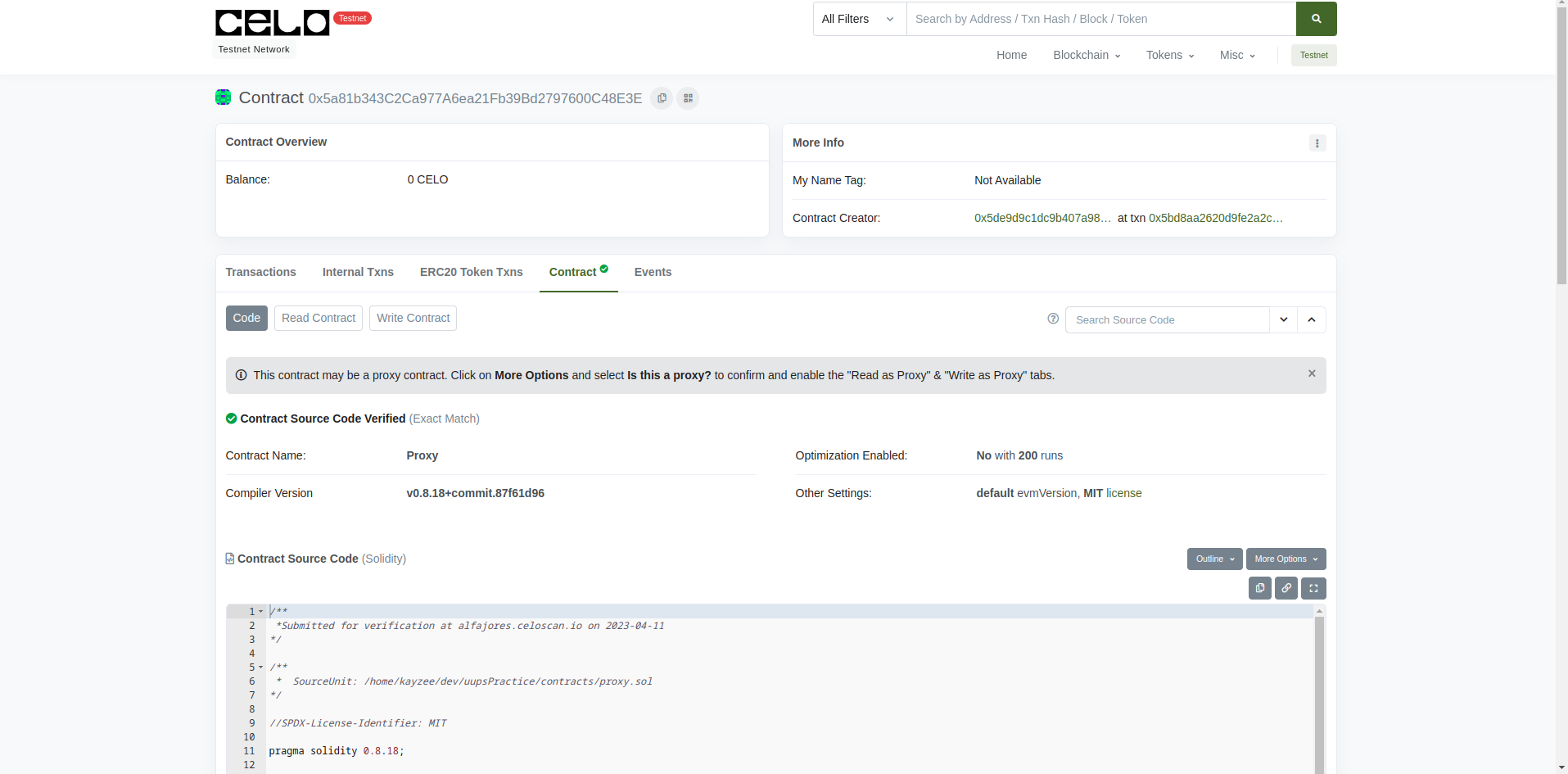Click Read Contract button
The image size is (1568, 774).
pyautogui.click(x=319, y=318)
